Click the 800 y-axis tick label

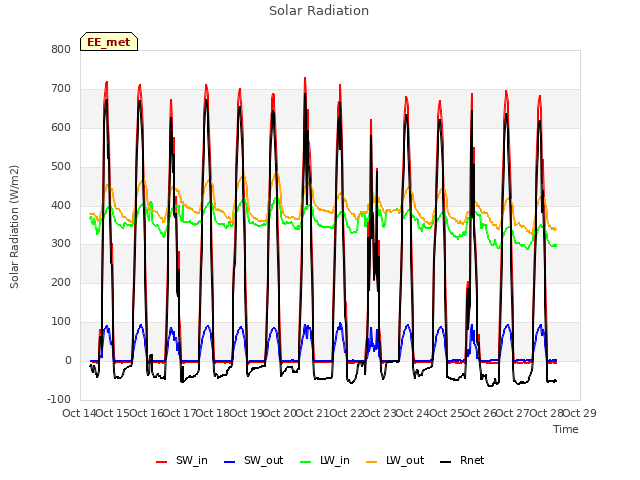point(61,49)
